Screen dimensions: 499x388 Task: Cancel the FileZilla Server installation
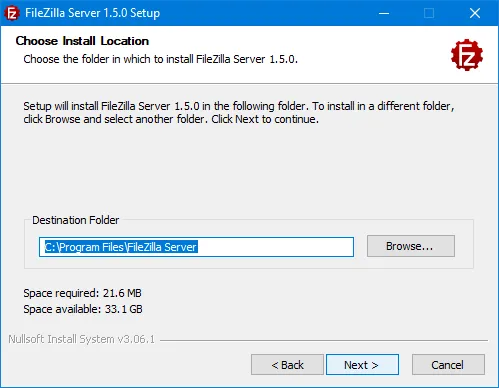[448, 365]
